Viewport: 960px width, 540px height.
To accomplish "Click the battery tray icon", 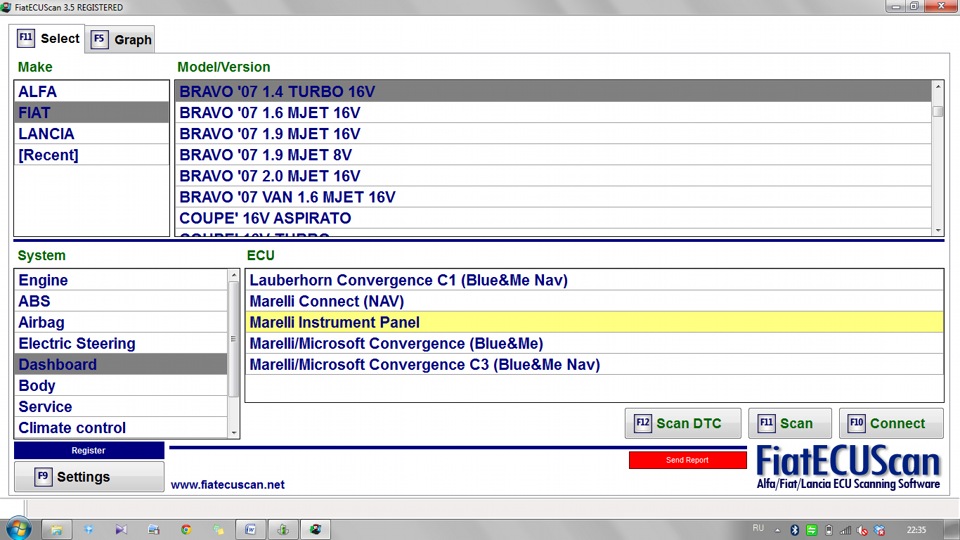I will [829, 530].
